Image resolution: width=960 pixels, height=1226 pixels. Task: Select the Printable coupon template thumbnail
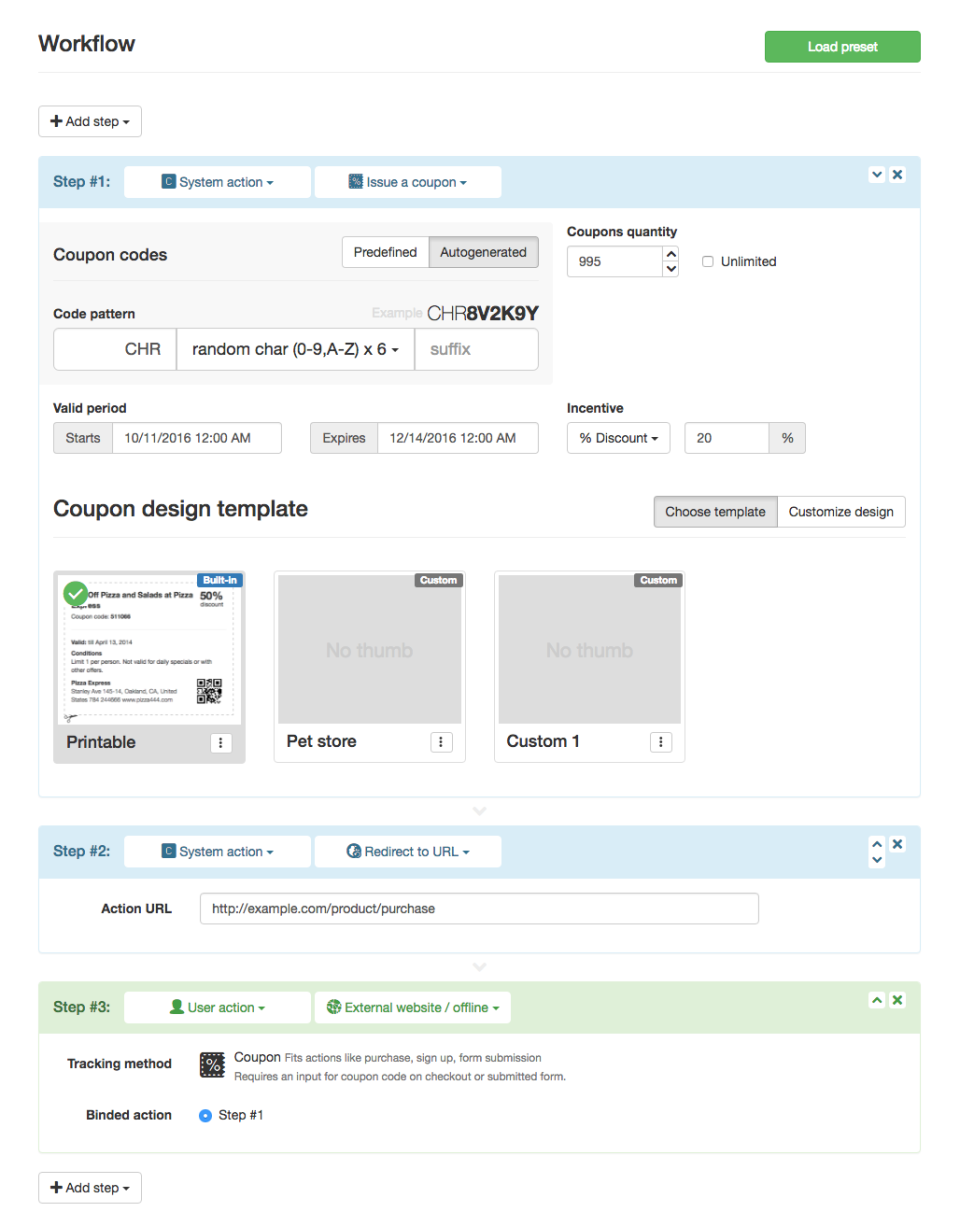pos(149,648)
